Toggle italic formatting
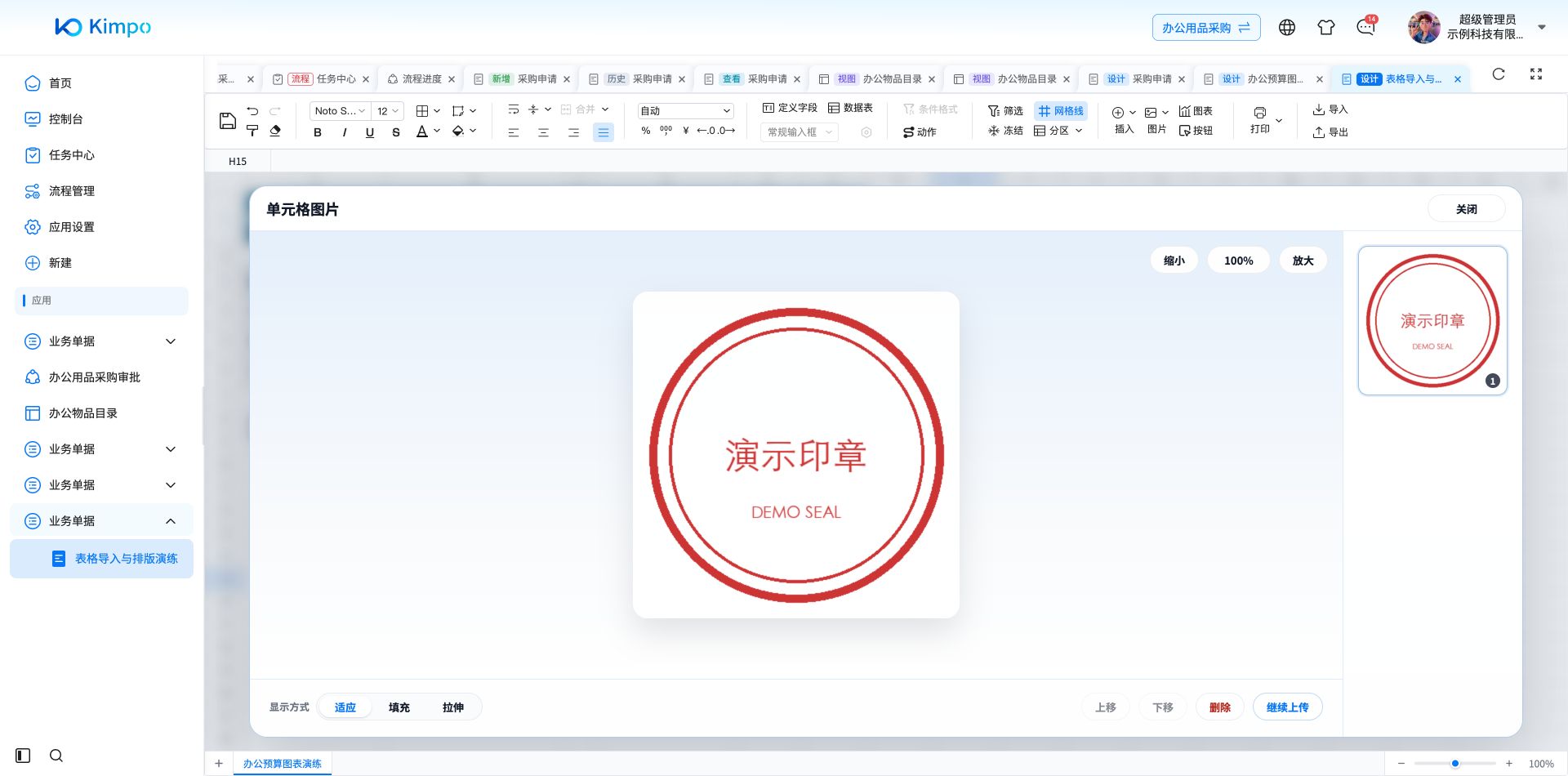This screenshot has width=1568, height=776. (344, 132)
